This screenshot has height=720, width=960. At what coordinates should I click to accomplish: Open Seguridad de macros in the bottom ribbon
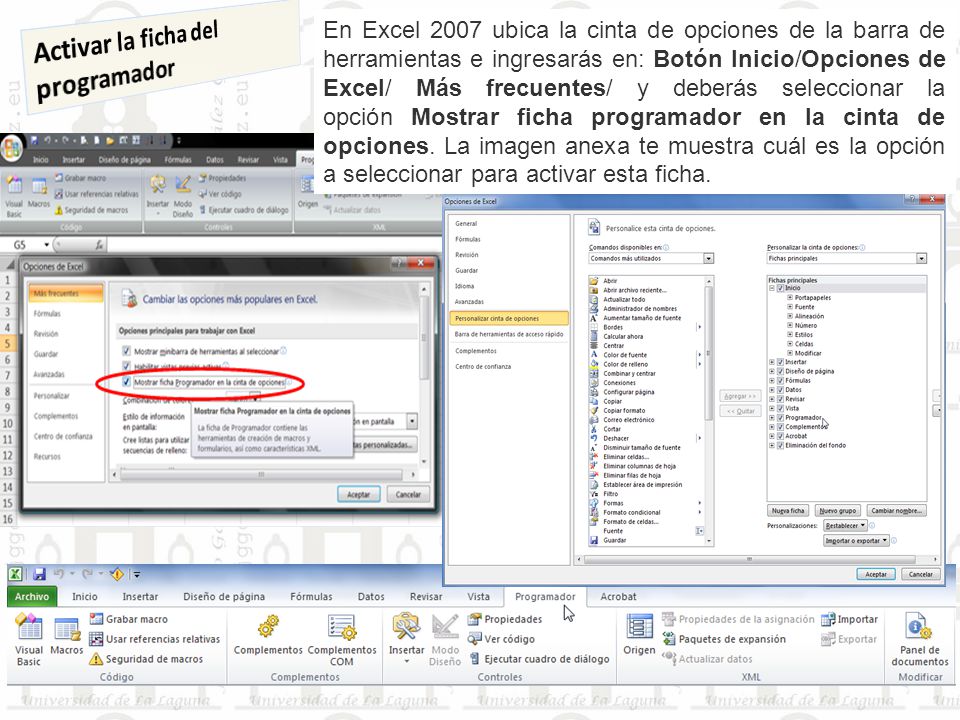point(146,659)
